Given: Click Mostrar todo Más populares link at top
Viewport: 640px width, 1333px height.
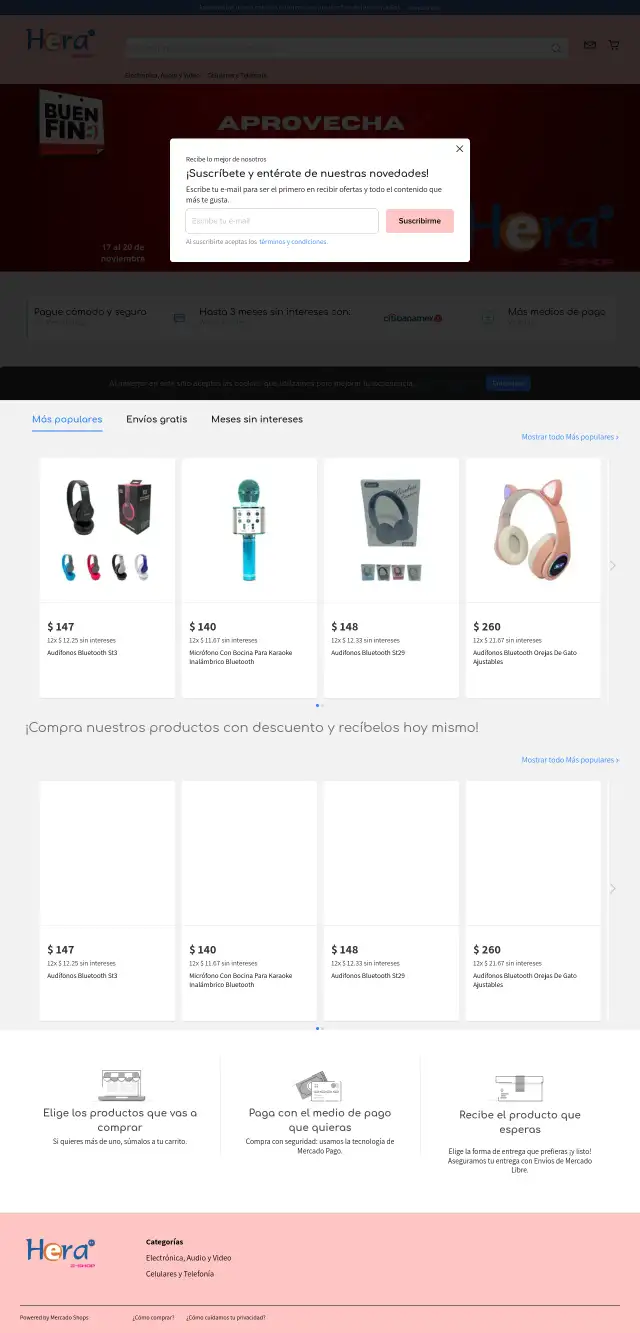Looking at the screenshot, I should click(x=570, y=437).
